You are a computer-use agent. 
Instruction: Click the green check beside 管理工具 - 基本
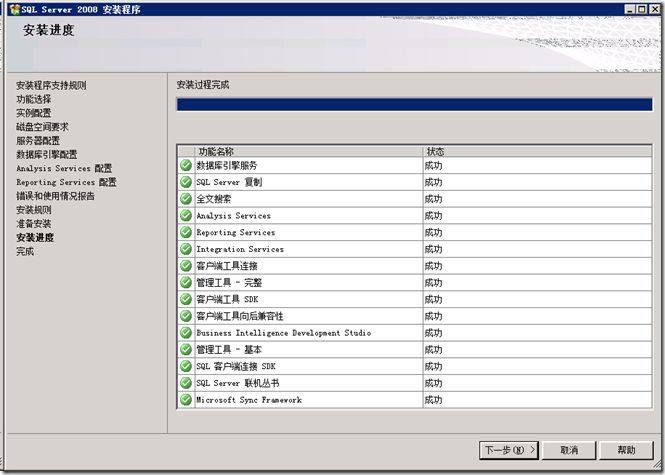pos(186,349)
